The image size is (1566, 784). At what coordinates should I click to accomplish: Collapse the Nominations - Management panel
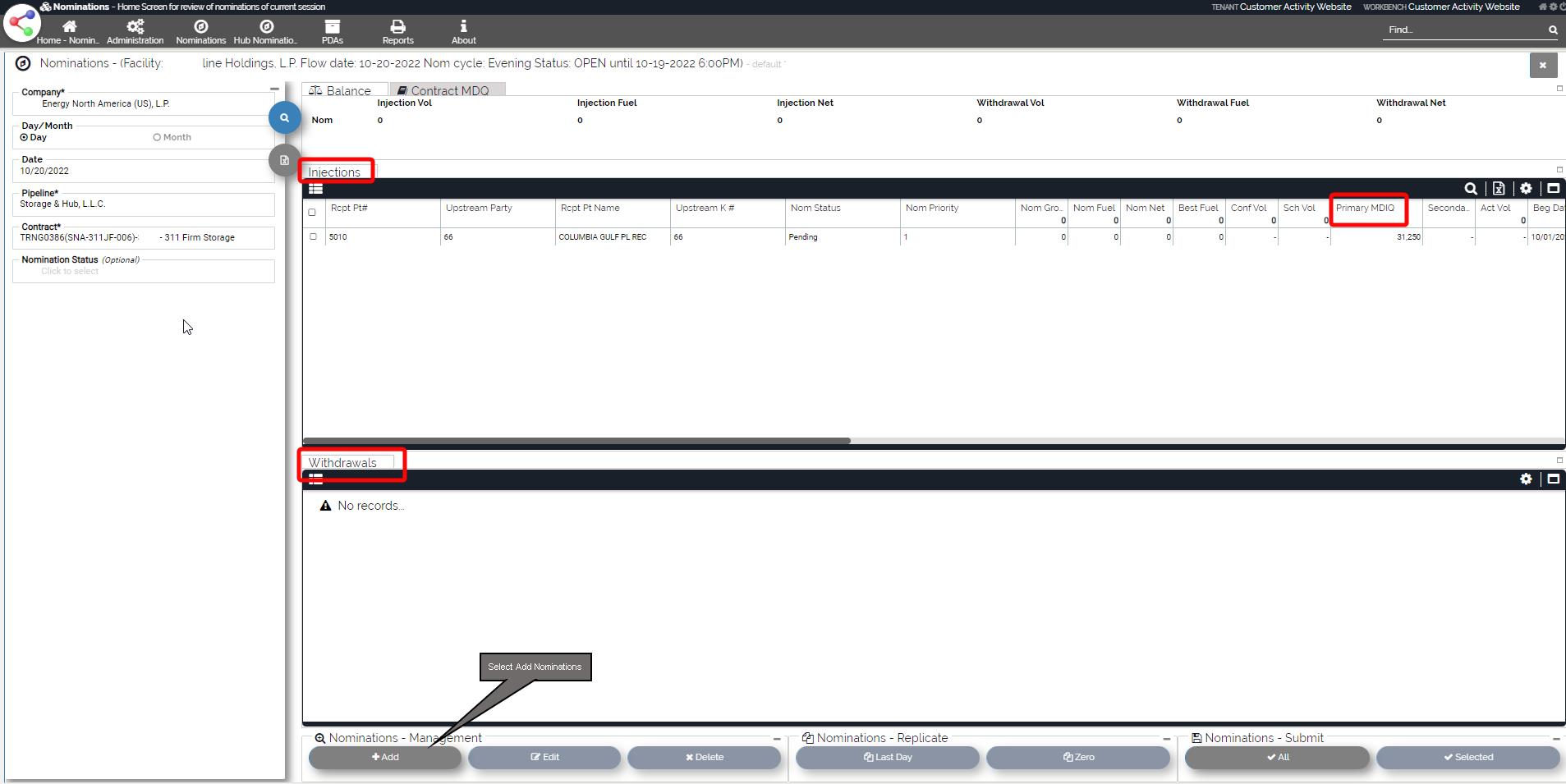[x=776, y=739]
